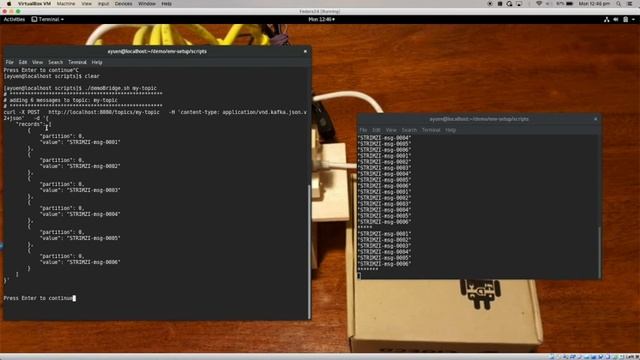Open the Devices menu
The width and height of the screenshot is (640, 360).
123,4
